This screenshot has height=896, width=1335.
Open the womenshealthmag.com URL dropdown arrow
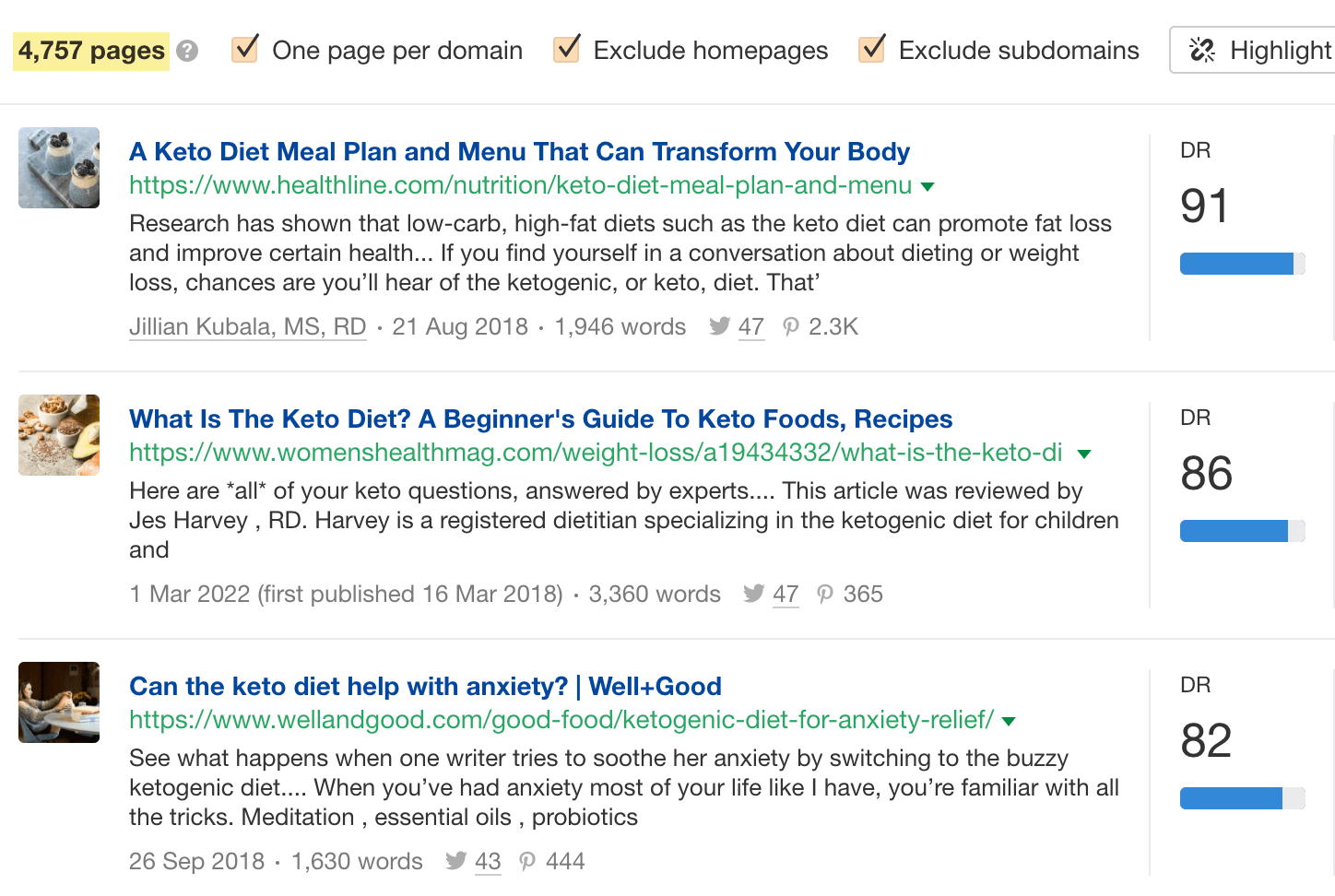coord(1084,454)
